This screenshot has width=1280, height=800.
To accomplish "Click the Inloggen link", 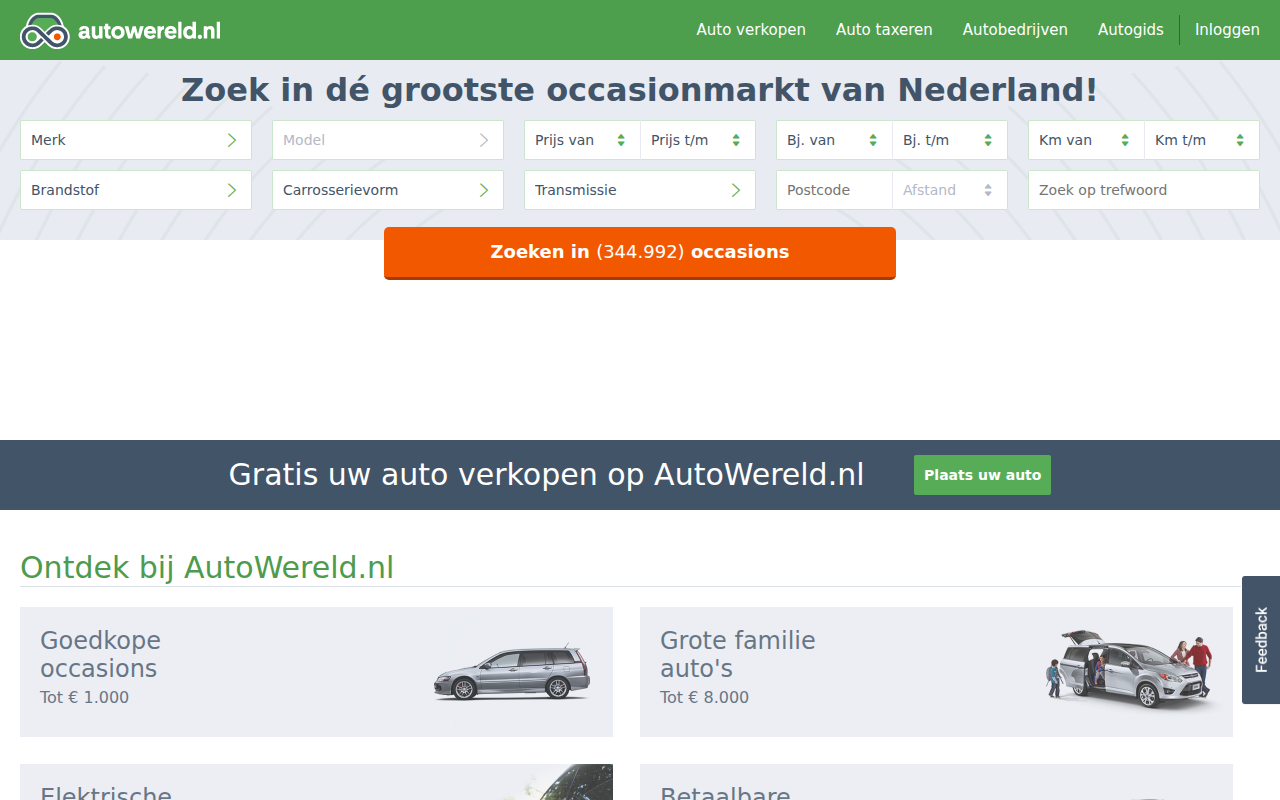I will point(1227,30).
